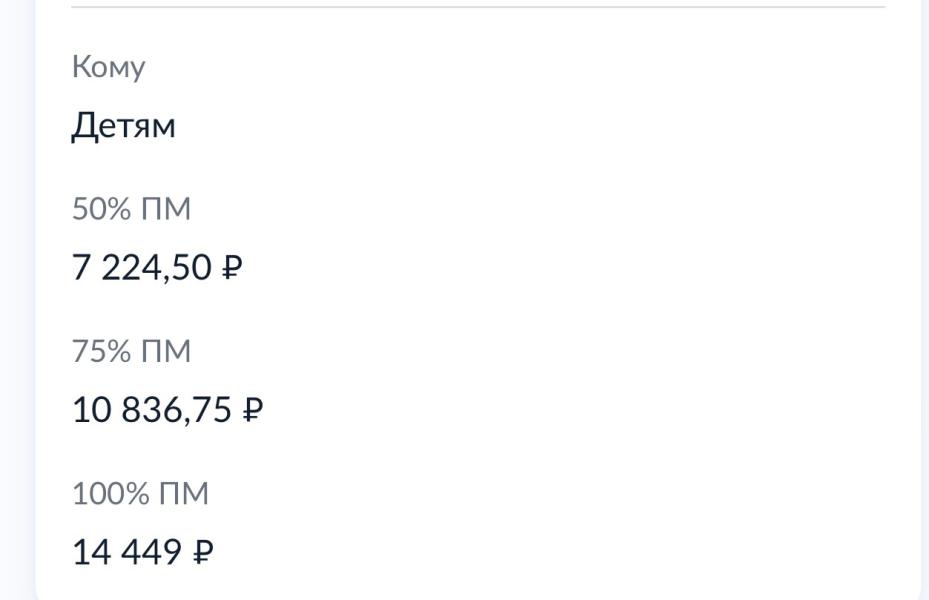
Task: Click the number 50 in 50% ПМ
Action: 89,208
